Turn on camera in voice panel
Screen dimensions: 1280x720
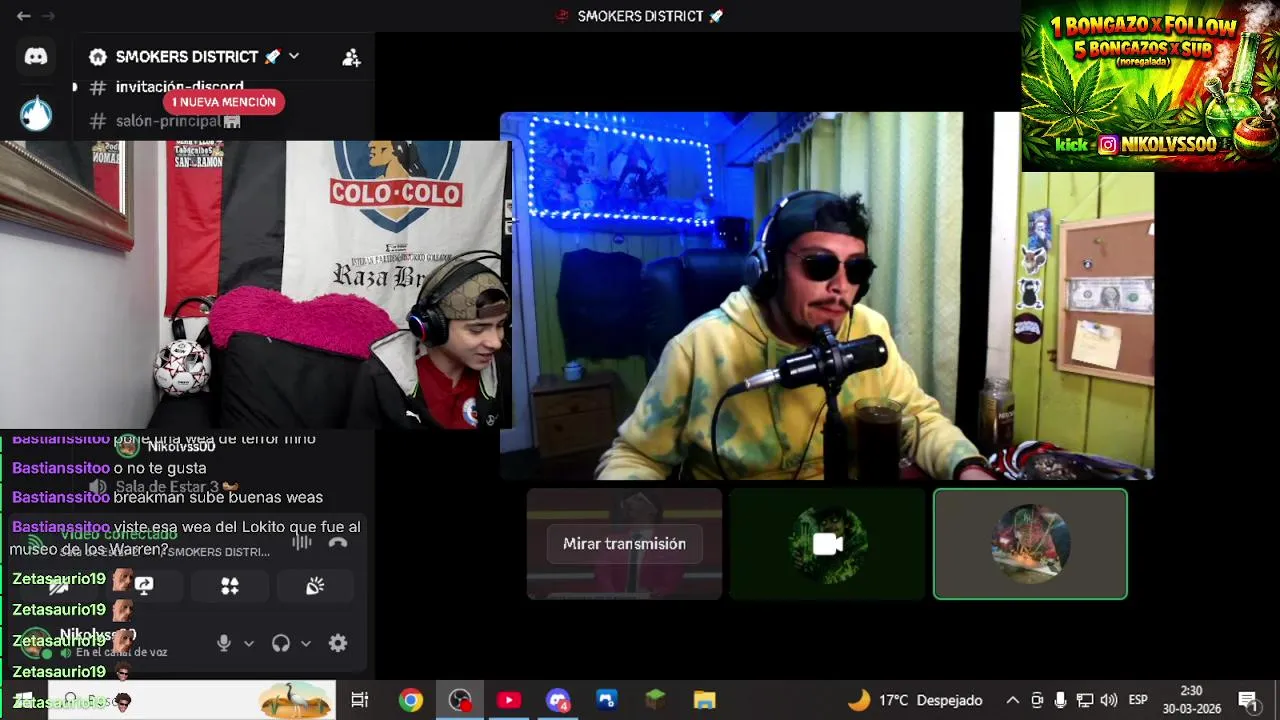58,586
